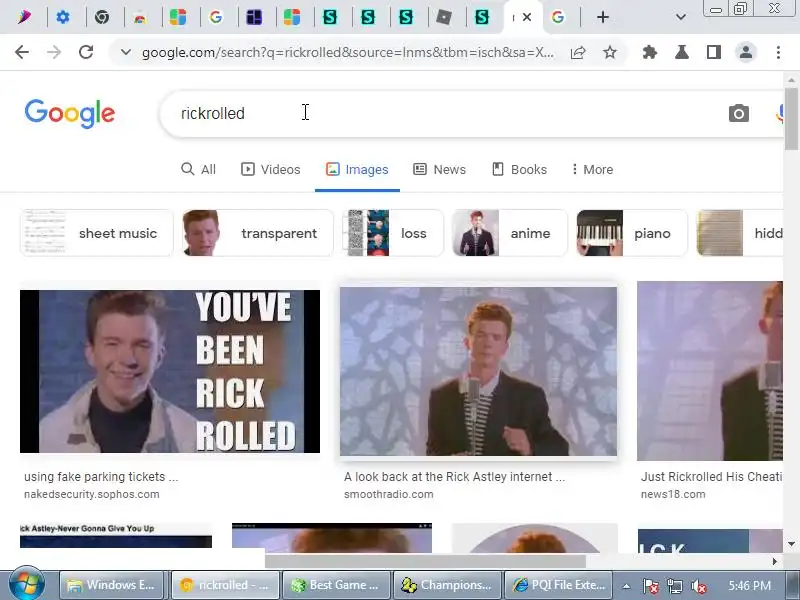Open the muted volume tray icon
Image resolution: width=800 pixels, height=600 pixels.
698,586
